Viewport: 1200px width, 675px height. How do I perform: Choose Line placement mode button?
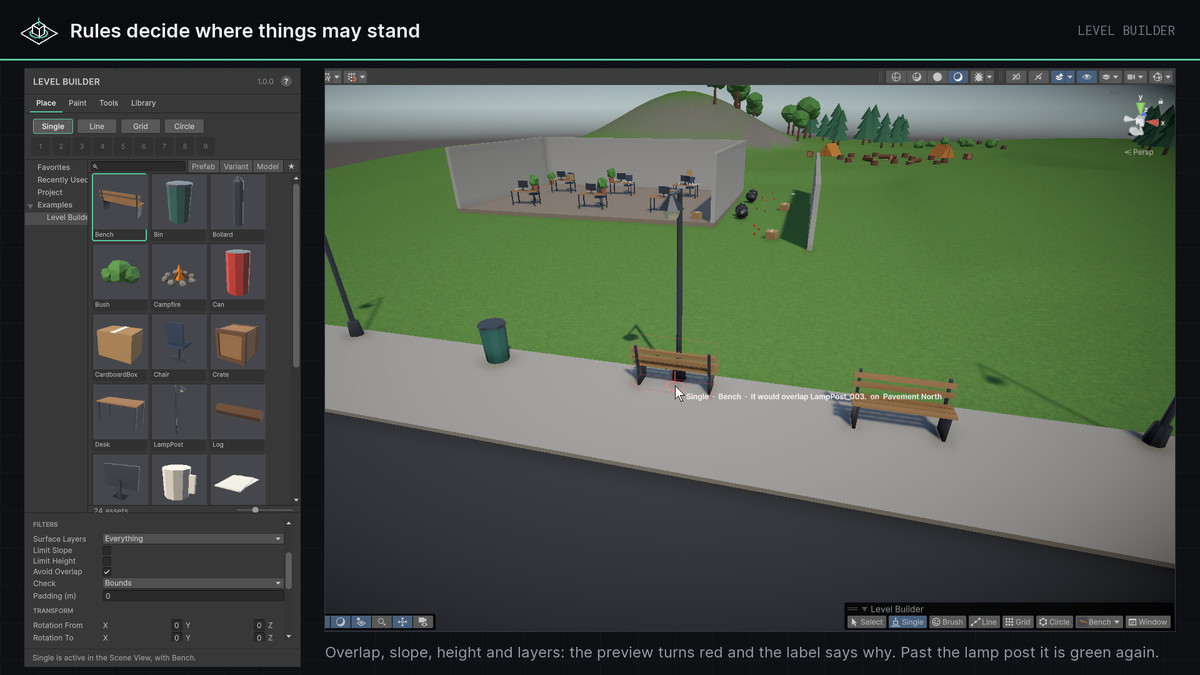tap(97, 126)
